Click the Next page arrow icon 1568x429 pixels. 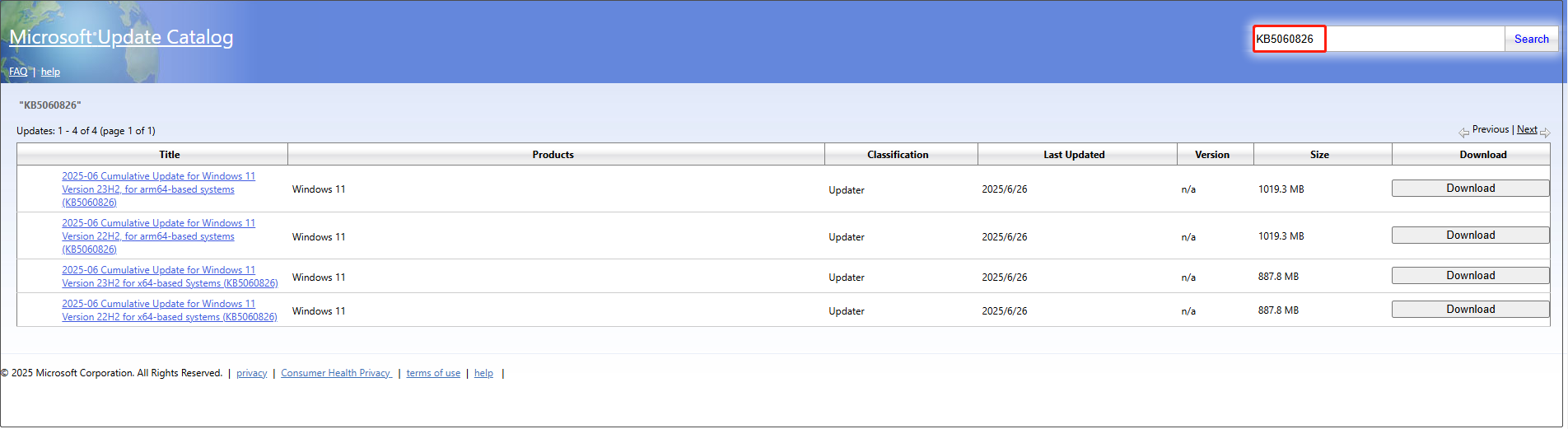coord(1545,132)
